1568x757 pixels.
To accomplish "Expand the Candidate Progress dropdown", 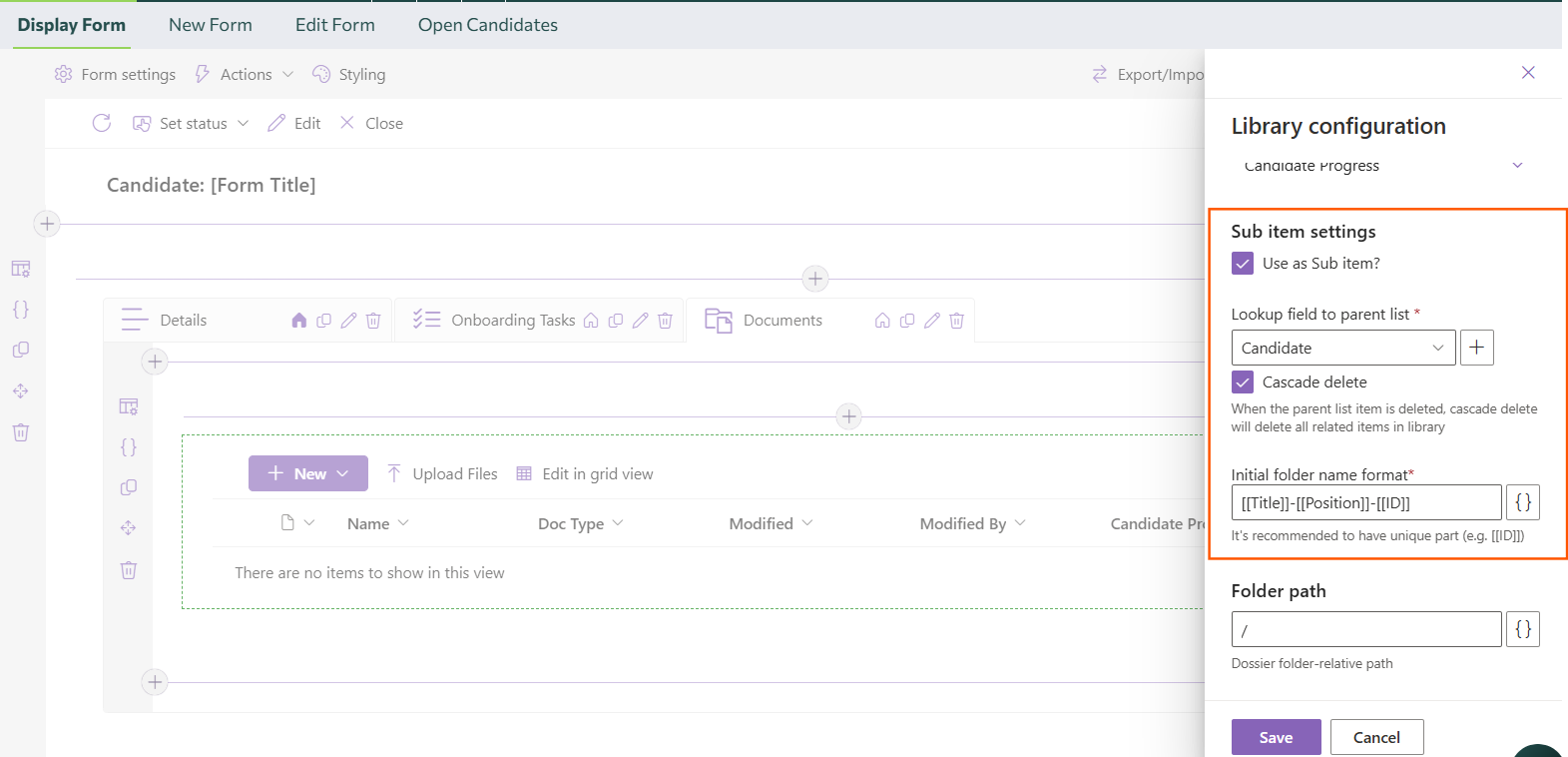I will (x=1517, y=166).
